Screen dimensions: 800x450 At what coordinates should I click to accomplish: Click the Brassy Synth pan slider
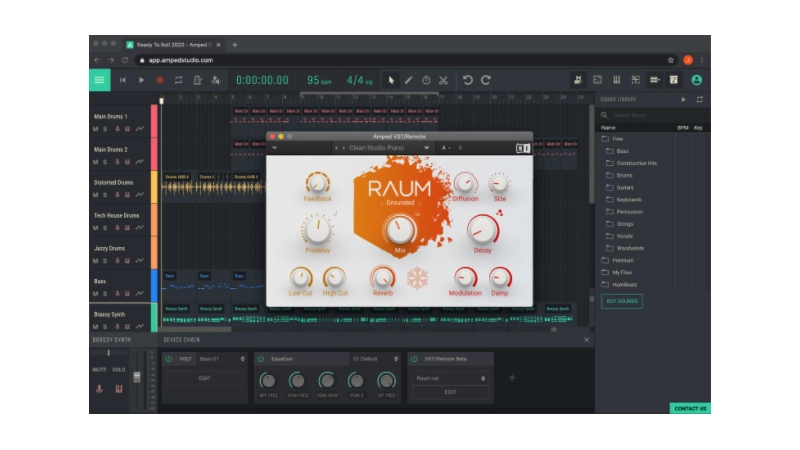tap(109, 353)
